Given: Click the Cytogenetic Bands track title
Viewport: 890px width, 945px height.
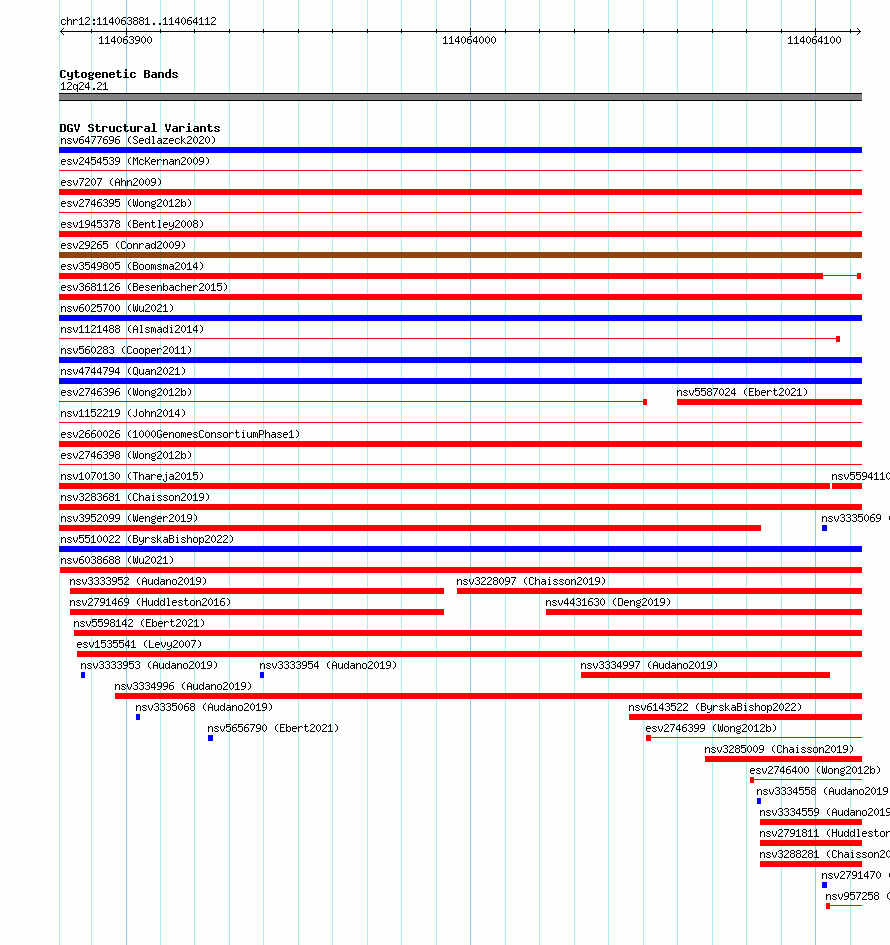Looking at the screenshot, I should [119, 74].
